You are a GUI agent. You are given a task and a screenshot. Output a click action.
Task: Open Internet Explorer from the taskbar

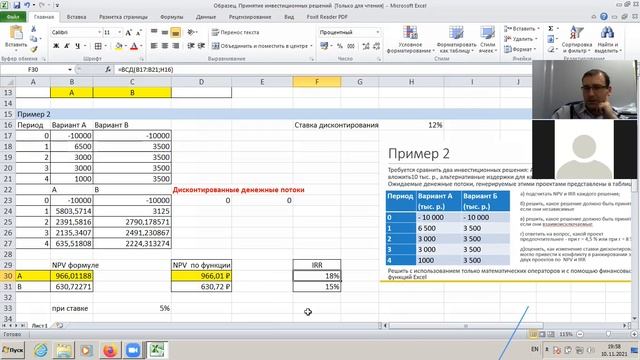40,350
